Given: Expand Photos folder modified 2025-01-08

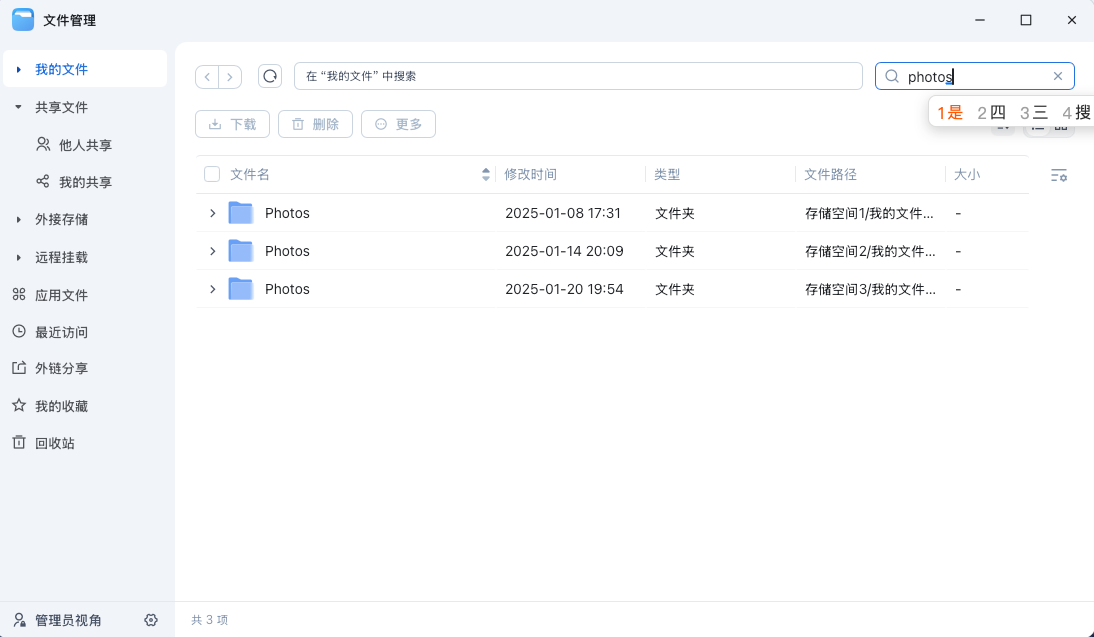Looking at the screenshot, I should pyautogui.click(x=213, y=213).
